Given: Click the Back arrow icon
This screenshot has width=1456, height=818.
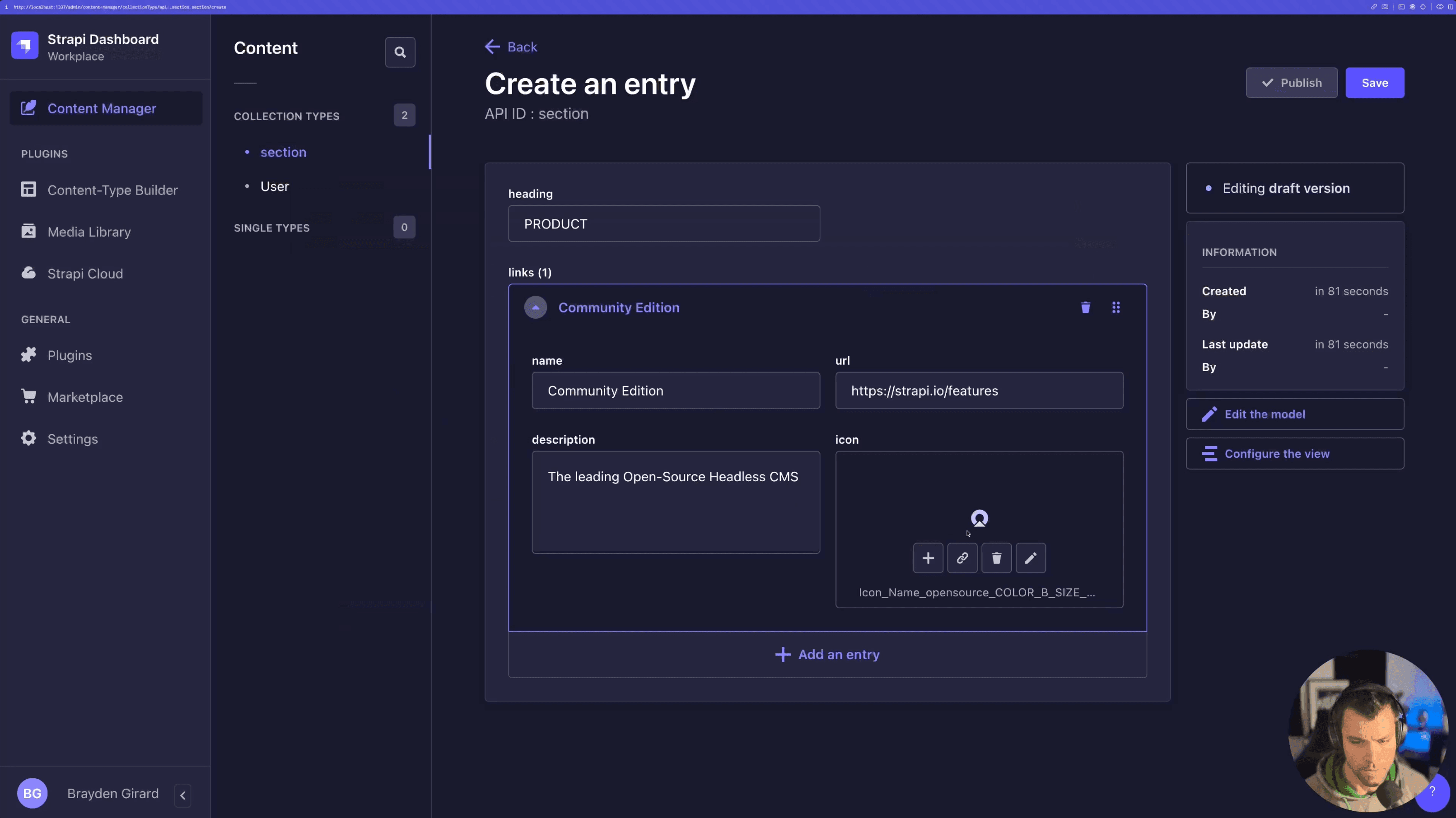Looking at the screenshot, I should [x=492, y=47].
